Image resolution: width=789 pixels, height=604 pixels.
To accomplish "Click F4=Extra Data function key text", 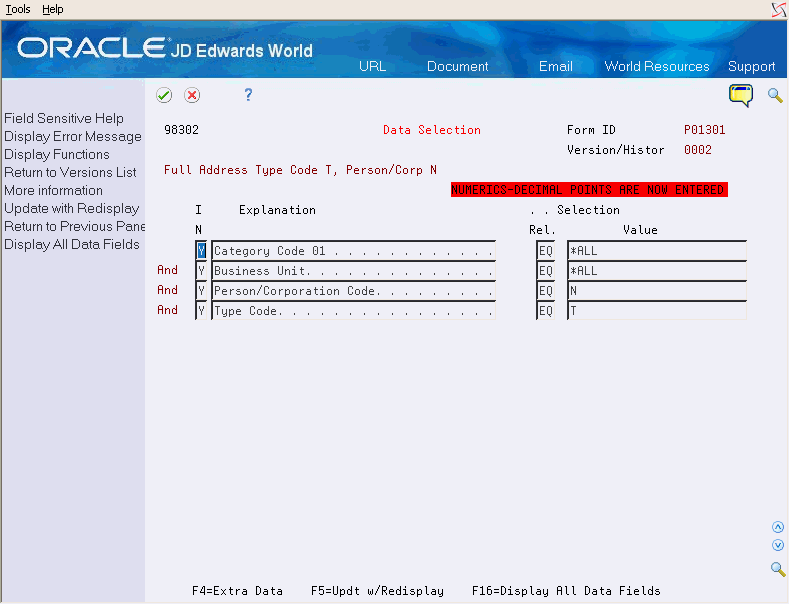I will (x=237, y=591).
